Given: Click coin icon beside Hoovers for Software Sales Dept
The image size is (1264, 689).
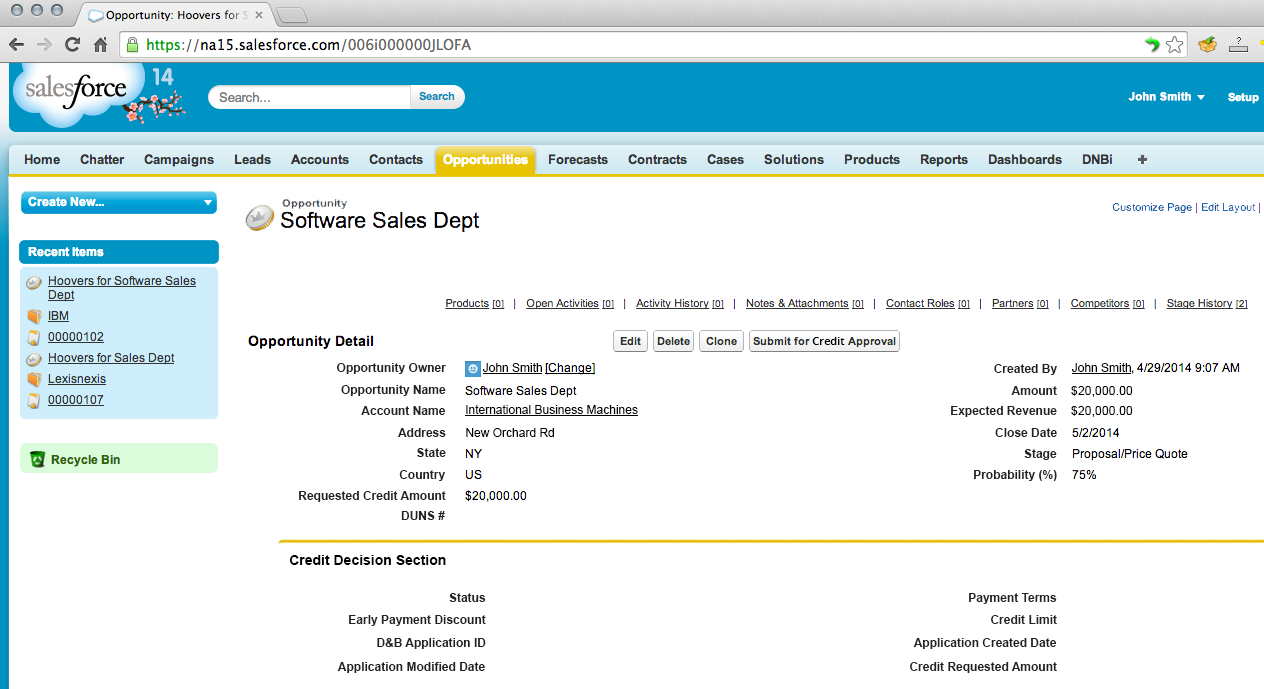Looking at the screenshot, I should pos(34,283).
